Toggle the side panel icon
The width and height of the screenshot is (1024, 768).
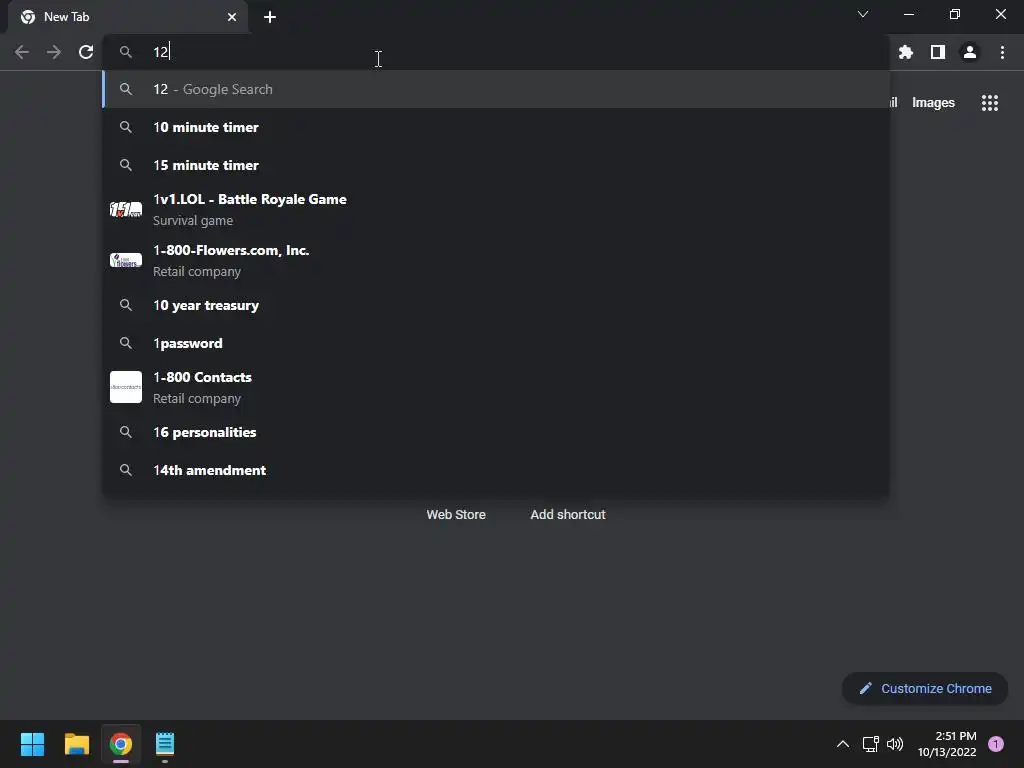pos(938,52)
